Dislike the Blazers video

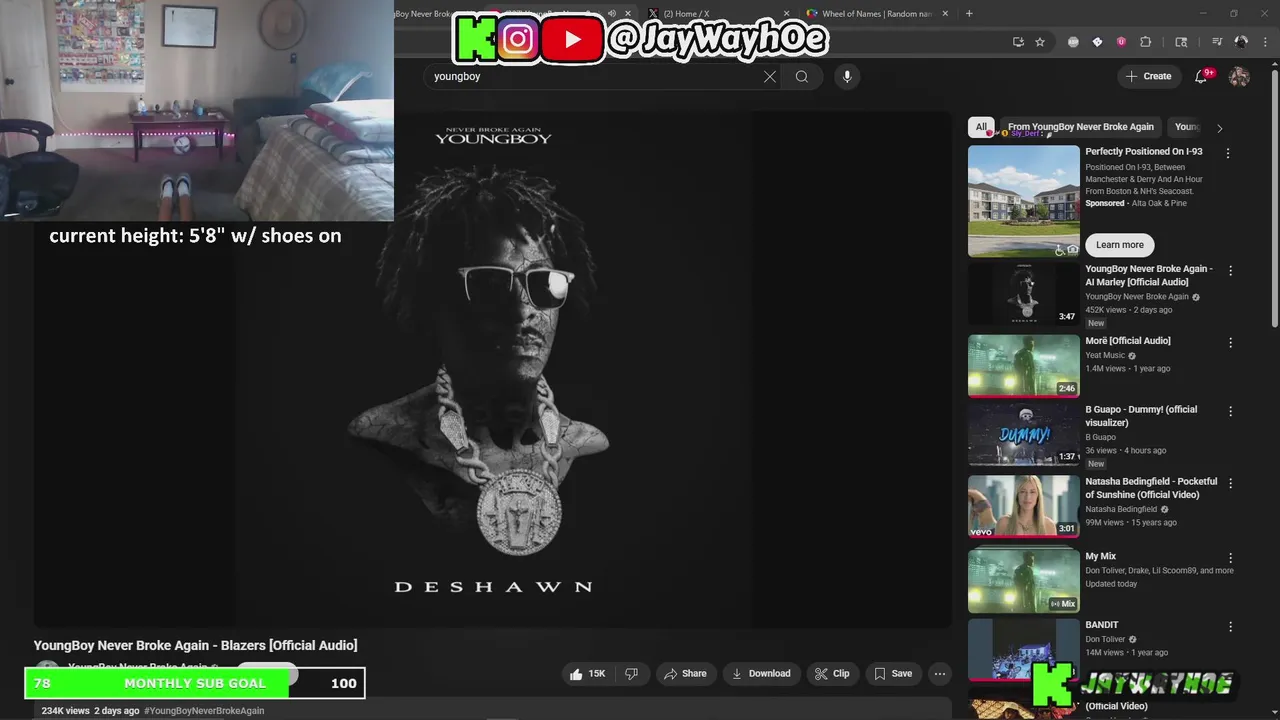(x=631, y=674)
